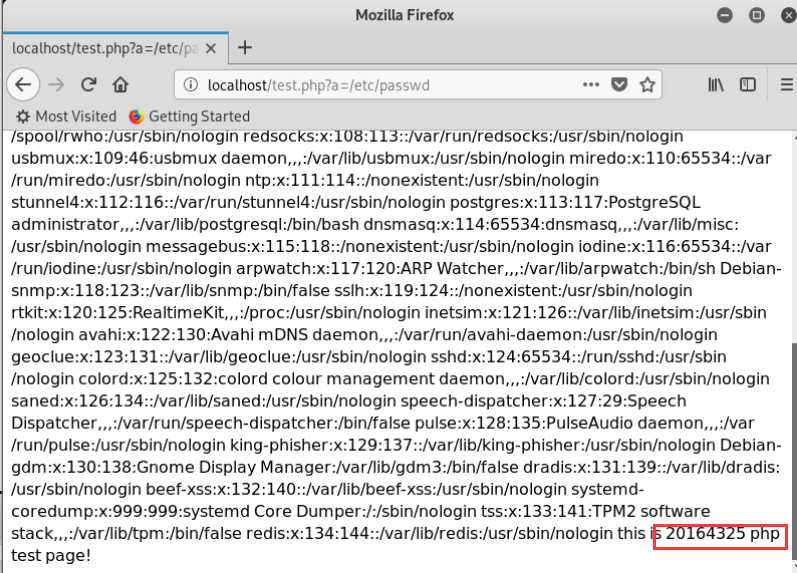Open the Firefox hamburger menu
Viewport: 797px width, 573px height.
point(787,84)
